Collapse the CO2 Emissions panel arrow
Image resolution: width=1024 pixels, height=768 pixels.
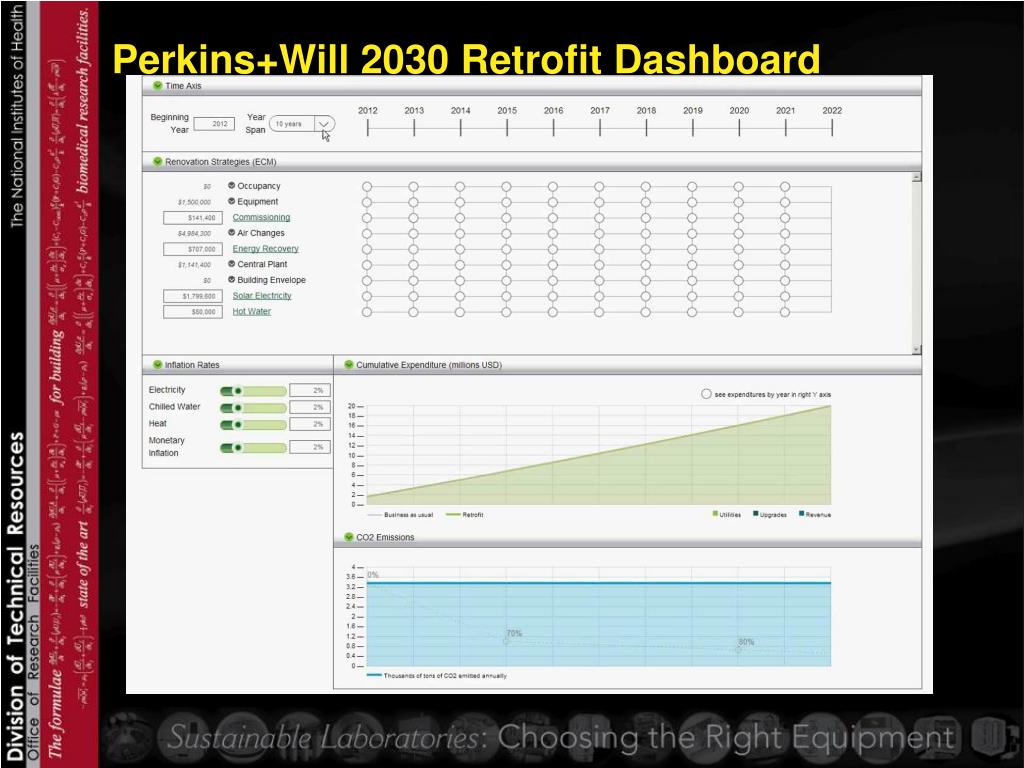click(x=349, y=537)
